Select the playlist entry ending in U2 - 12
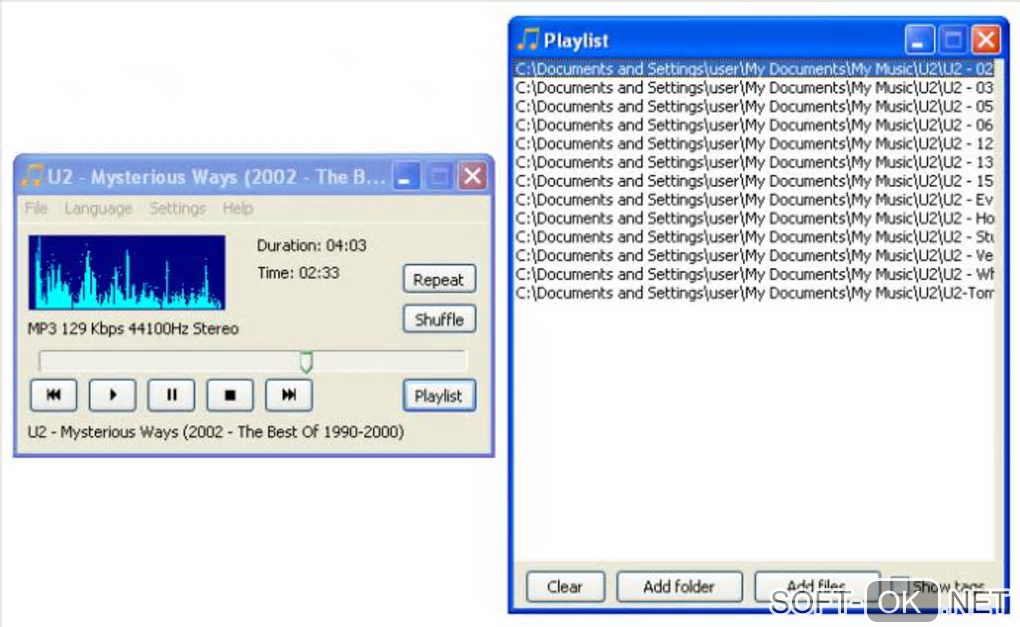Image resolution: width=1020 pixels, height=627 pixels. (x=754, y=144)
